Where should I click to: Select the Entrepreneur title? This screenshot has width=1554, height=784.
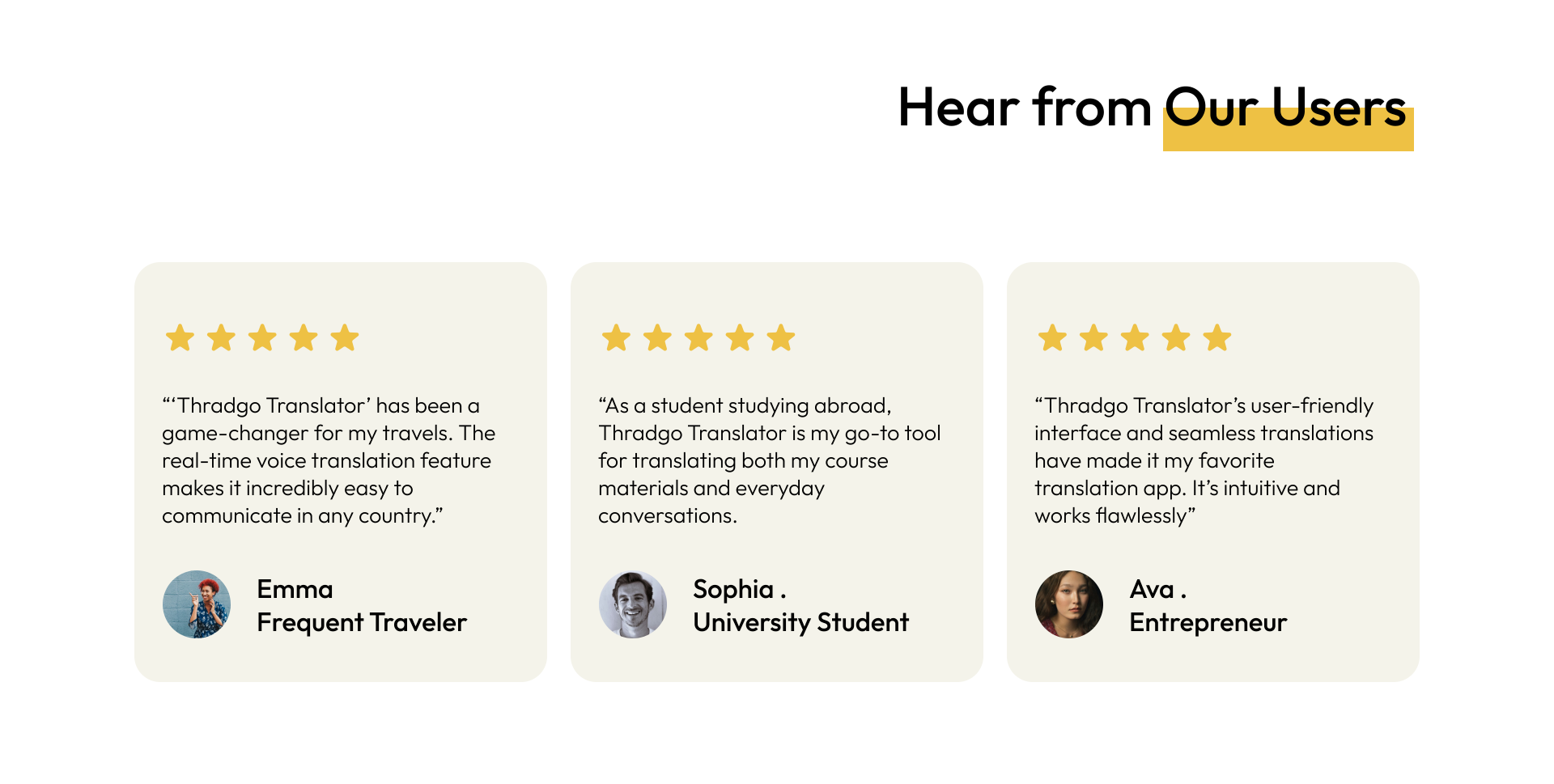click(1208, 623)
